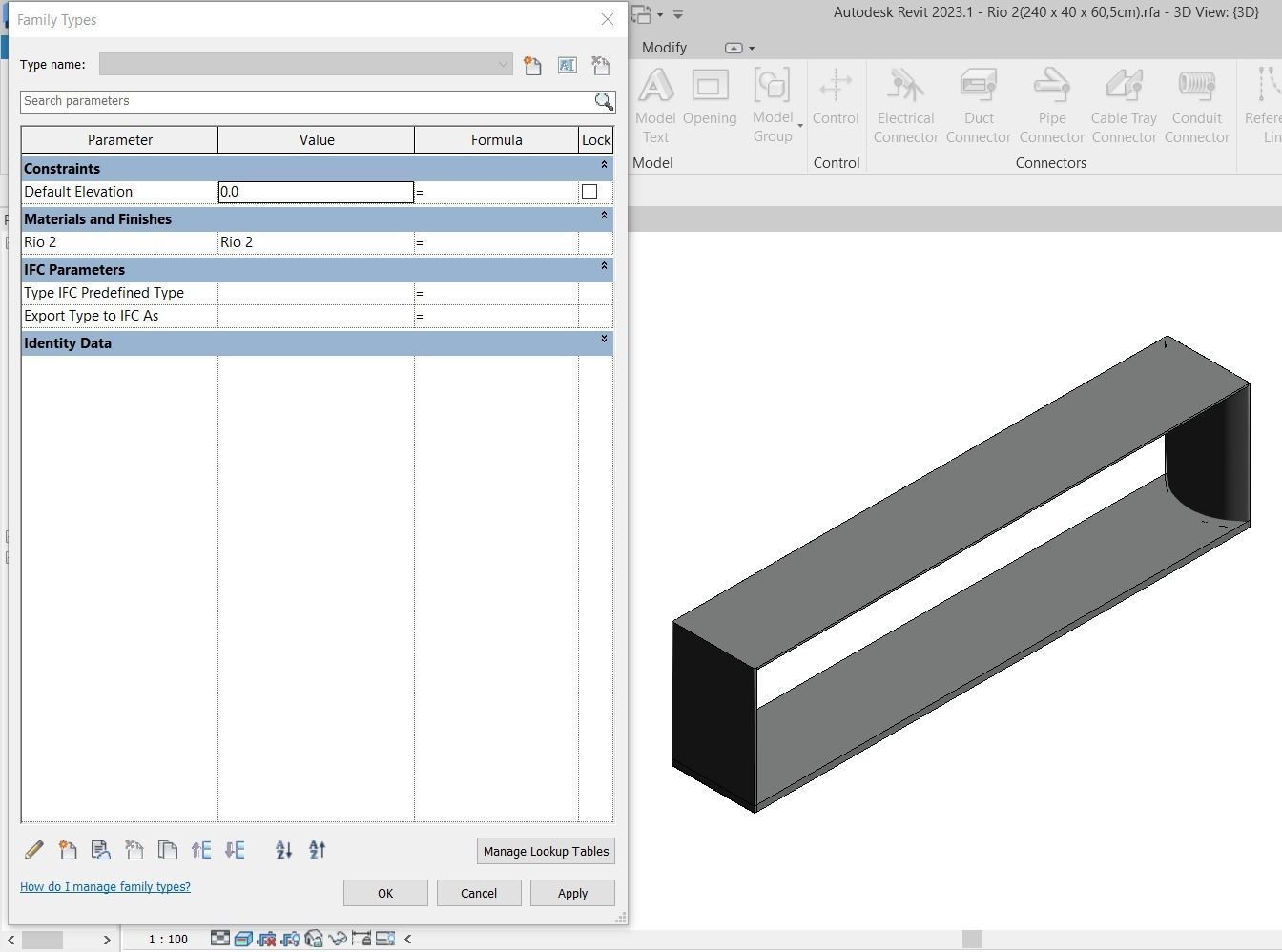Click the Formula column header

[x=496, y=140]
